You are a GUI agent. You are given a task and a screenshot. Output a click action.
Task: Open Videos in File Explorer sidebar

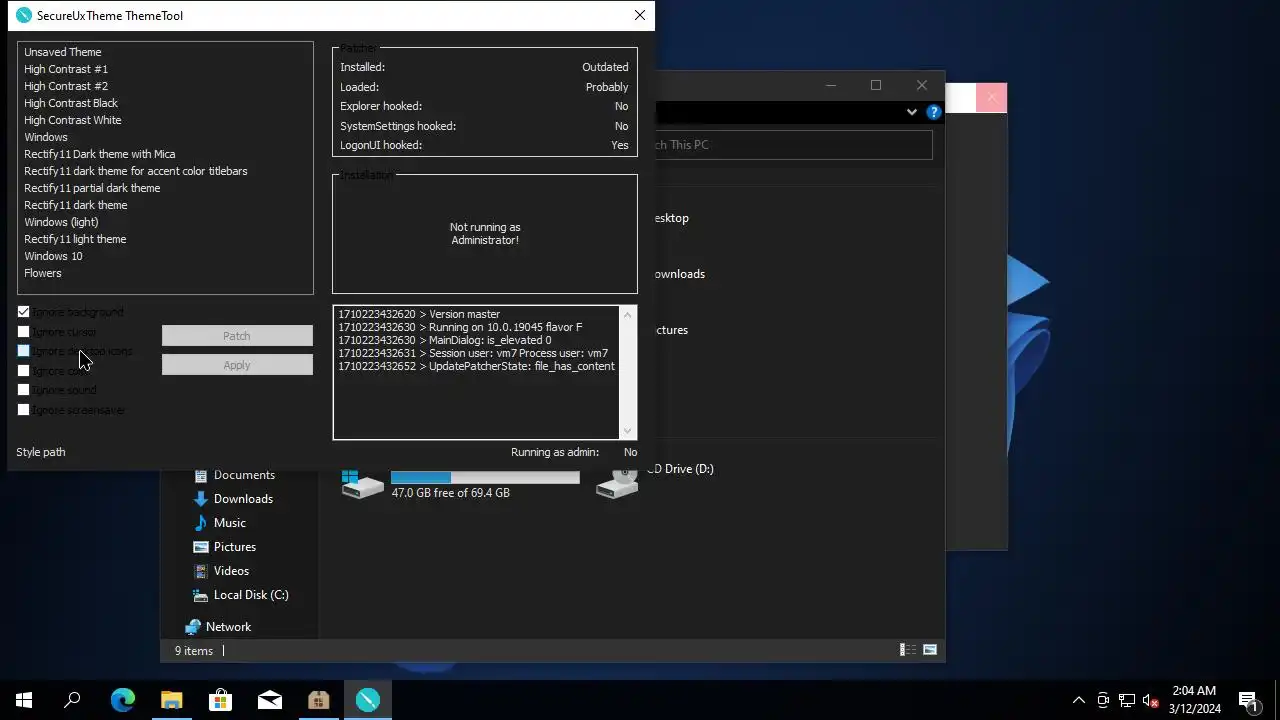pyautogui.click(x=231, y=571)
